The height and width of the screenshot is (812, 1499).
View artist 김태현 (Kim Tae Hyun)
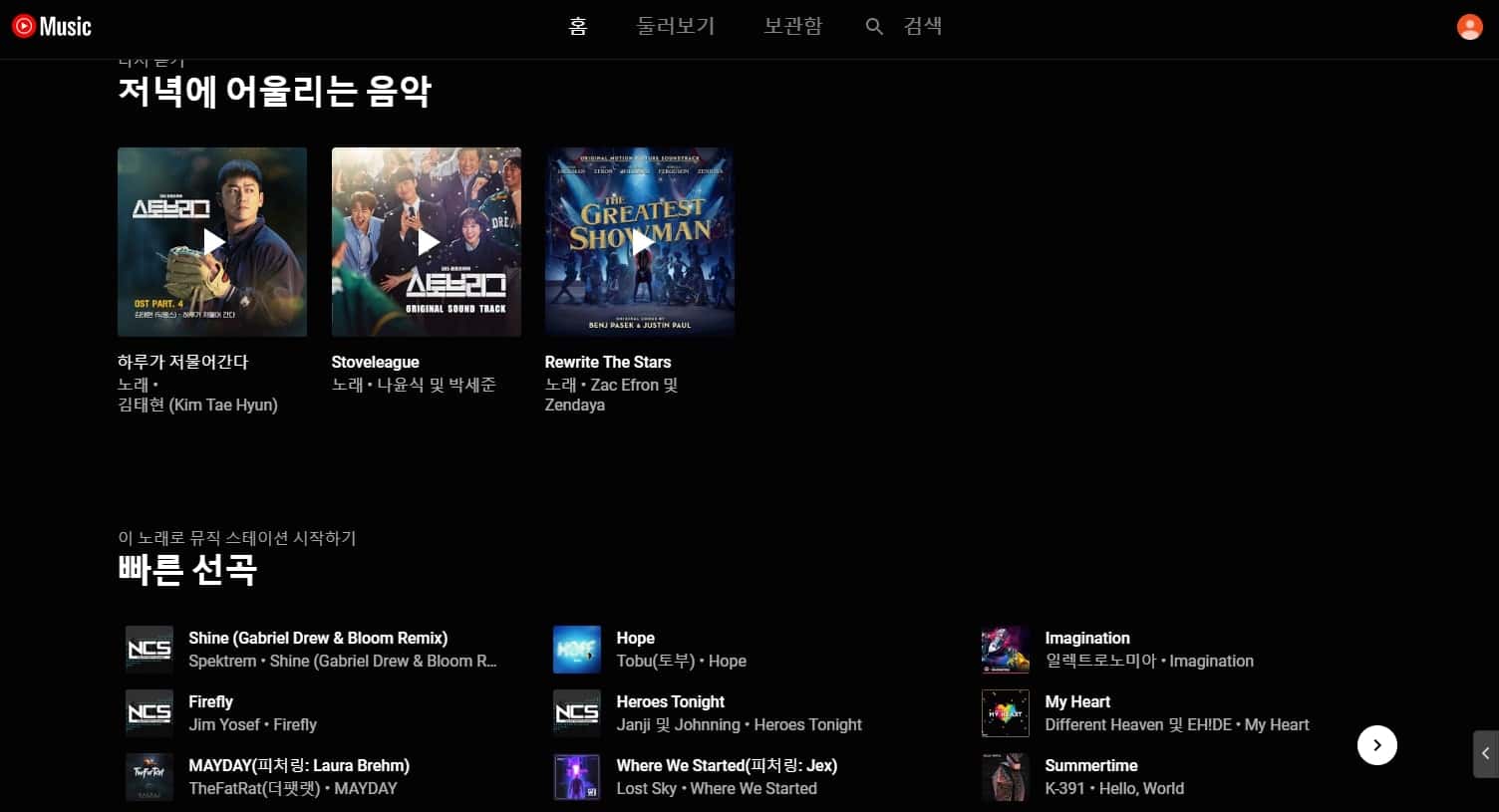pos(197,405)
